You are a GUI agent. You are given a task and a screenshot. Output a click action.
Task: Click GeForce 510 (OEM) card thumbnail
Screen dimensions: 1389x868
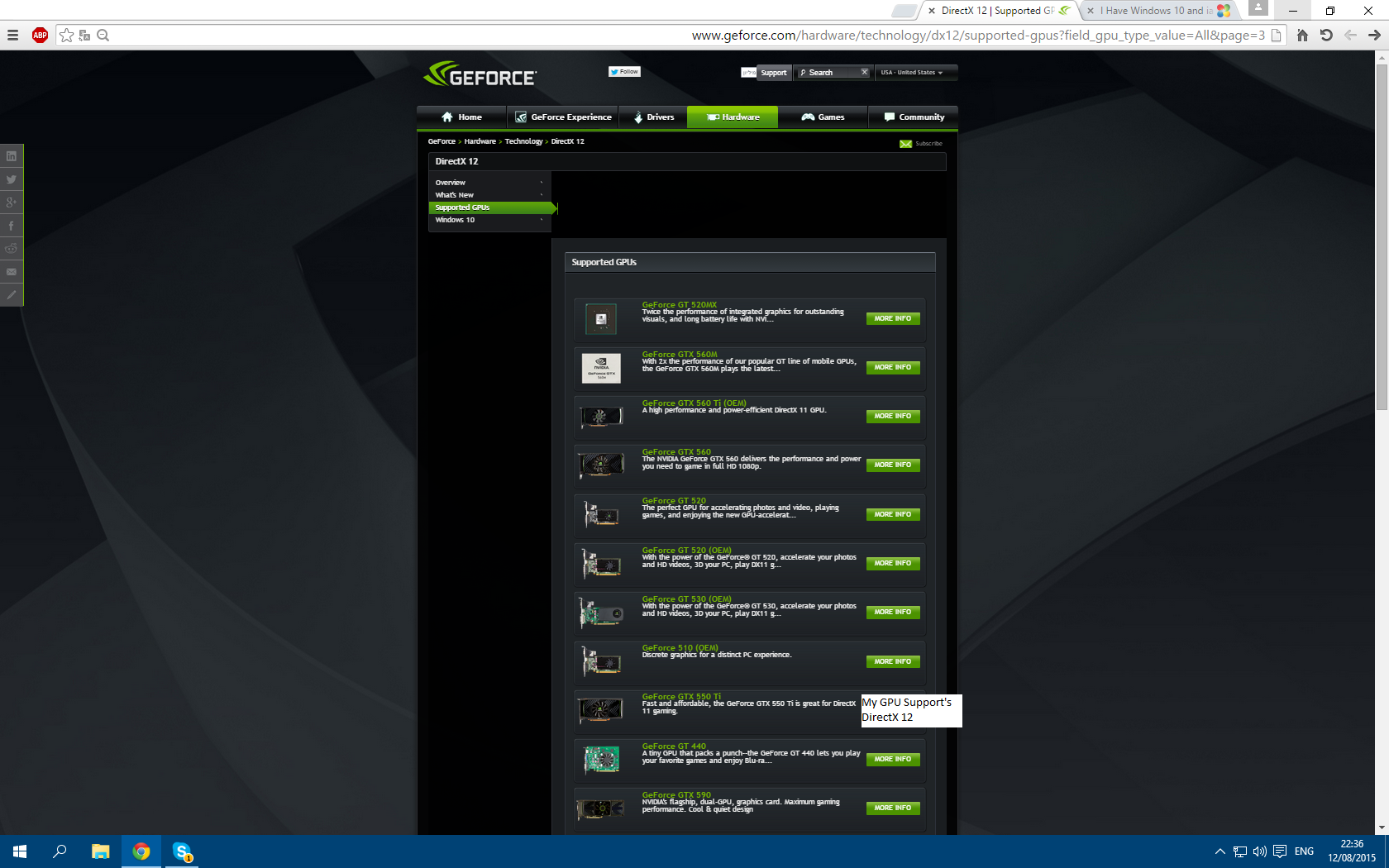[x=601, y=662]
